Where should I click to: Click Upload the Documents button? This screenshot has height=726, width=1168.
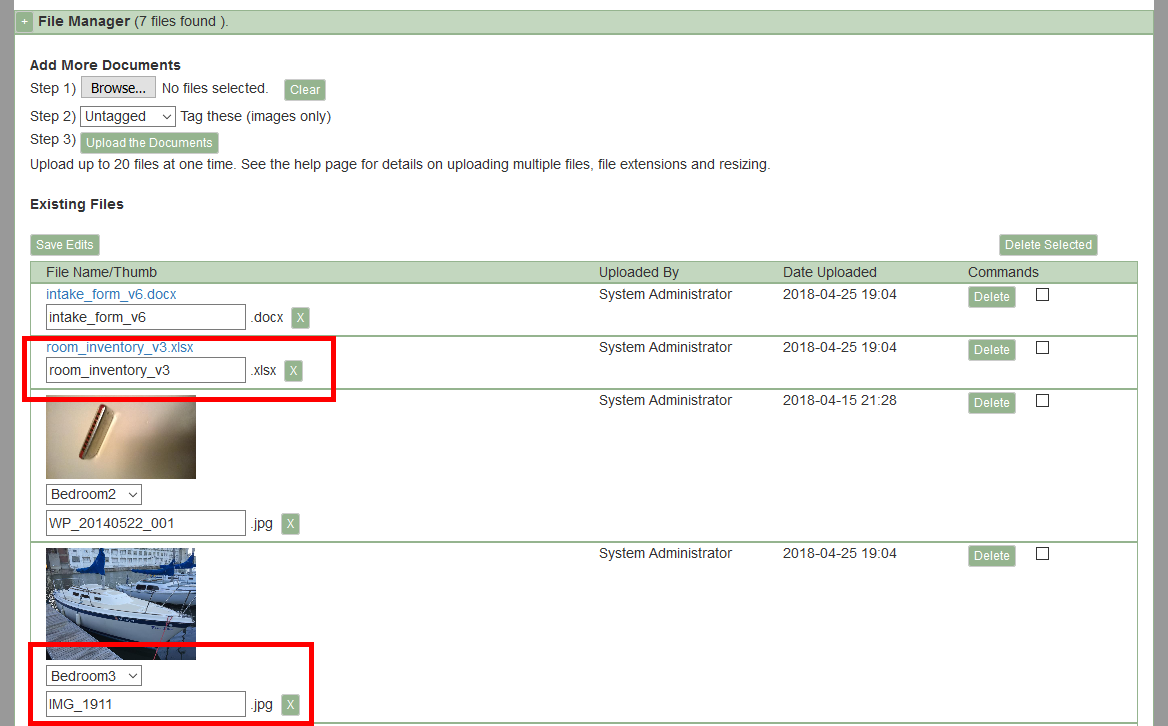point(149,143)
